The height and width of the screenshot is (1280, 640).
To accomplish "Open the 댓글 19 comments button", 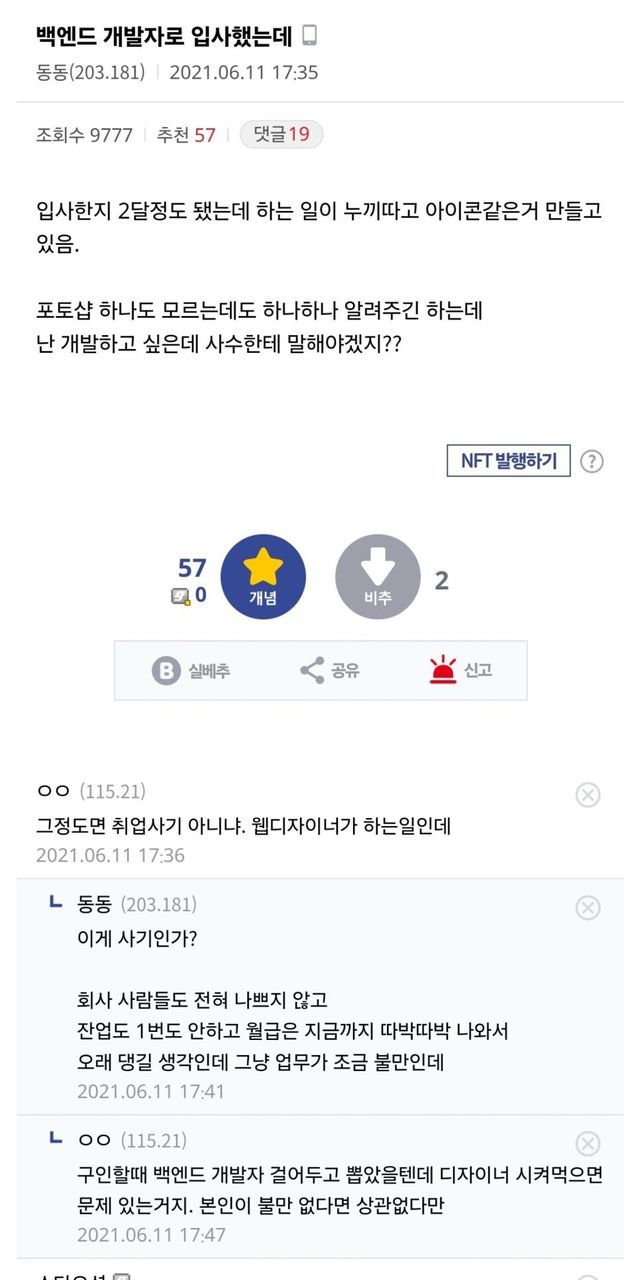I will 281,135.
